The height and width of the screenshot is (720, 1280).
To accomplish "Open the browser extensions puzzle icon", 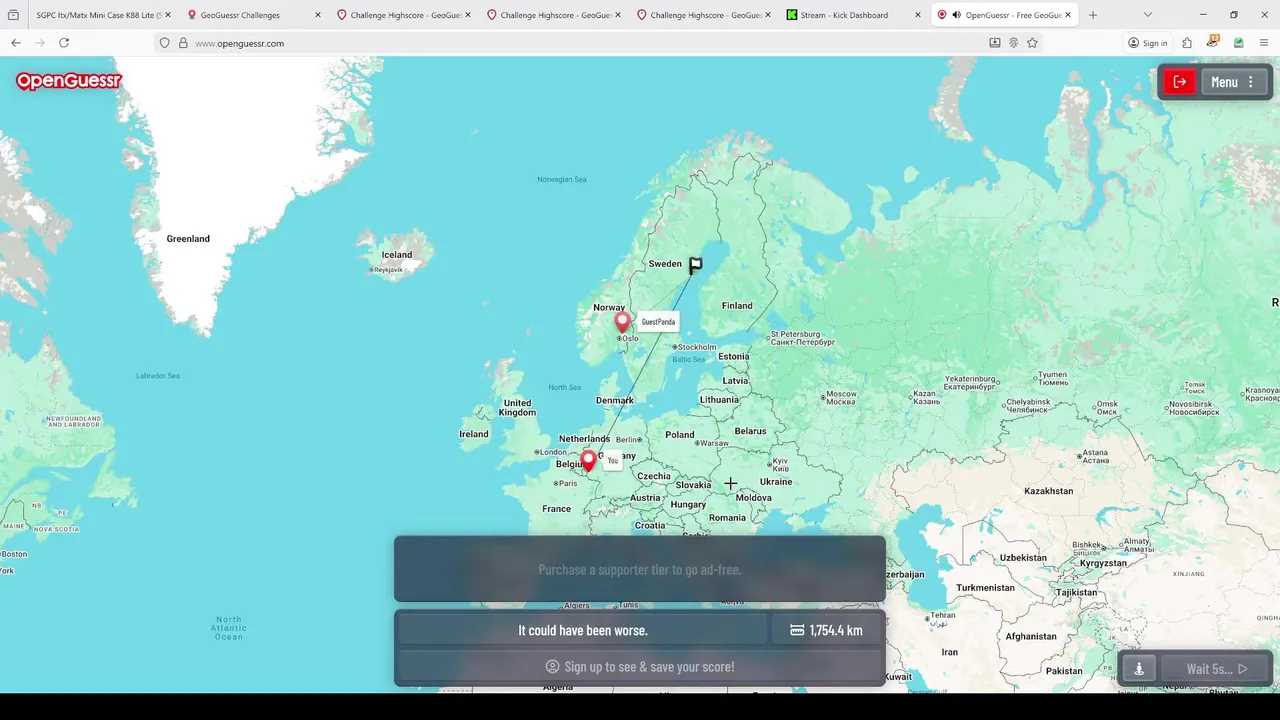I will coord(1187,43).
